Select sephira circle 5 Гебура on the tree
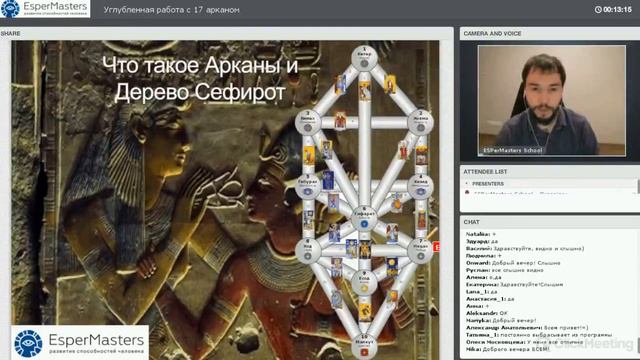640x360 pixels. pos(308,187)
